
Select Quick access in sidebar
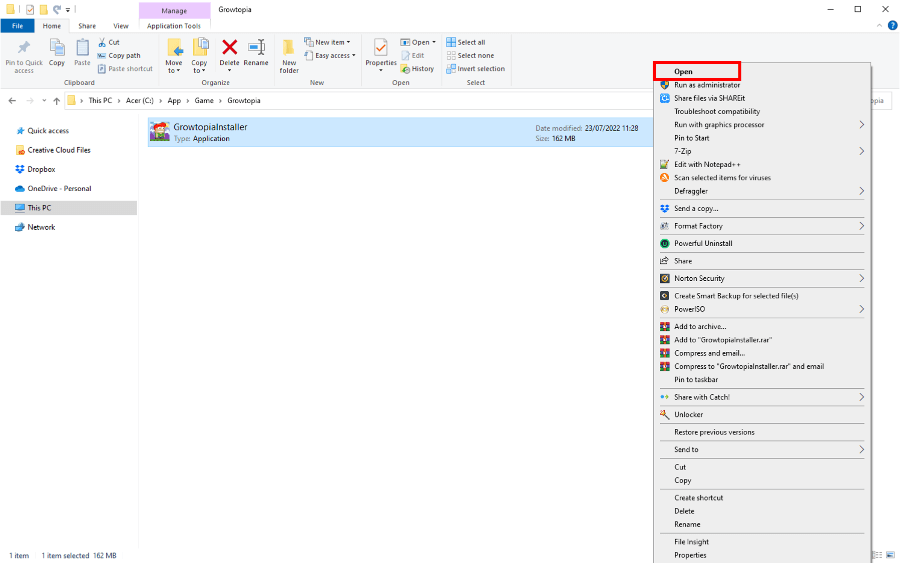pyautogui.click(x=48, y=131)
